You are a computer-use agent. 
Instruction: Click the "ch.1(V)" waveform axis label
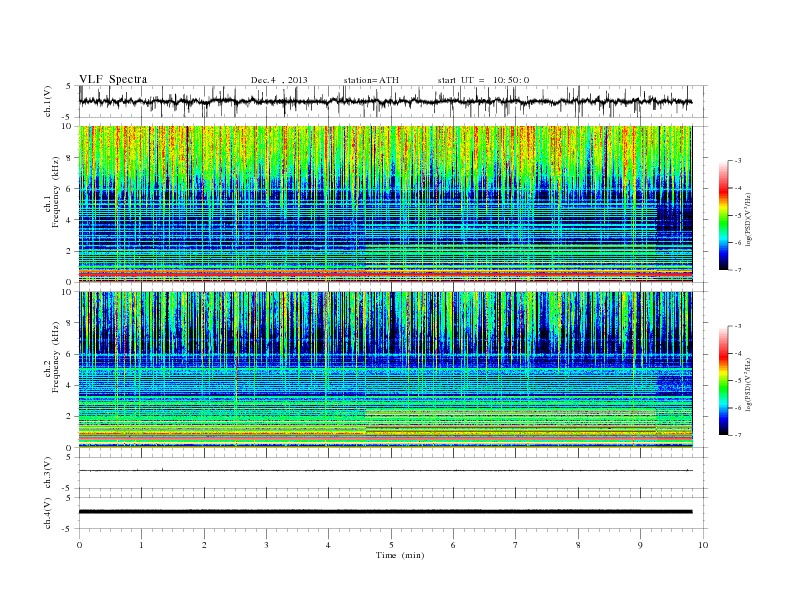point(48,101)
